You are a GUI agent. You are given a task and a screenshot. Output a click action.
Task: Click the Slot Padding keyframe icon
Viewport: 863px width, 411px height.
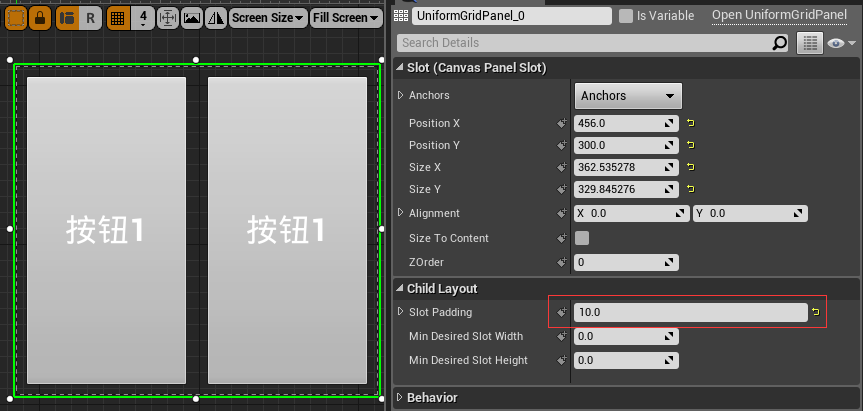(x=561, y=313)
